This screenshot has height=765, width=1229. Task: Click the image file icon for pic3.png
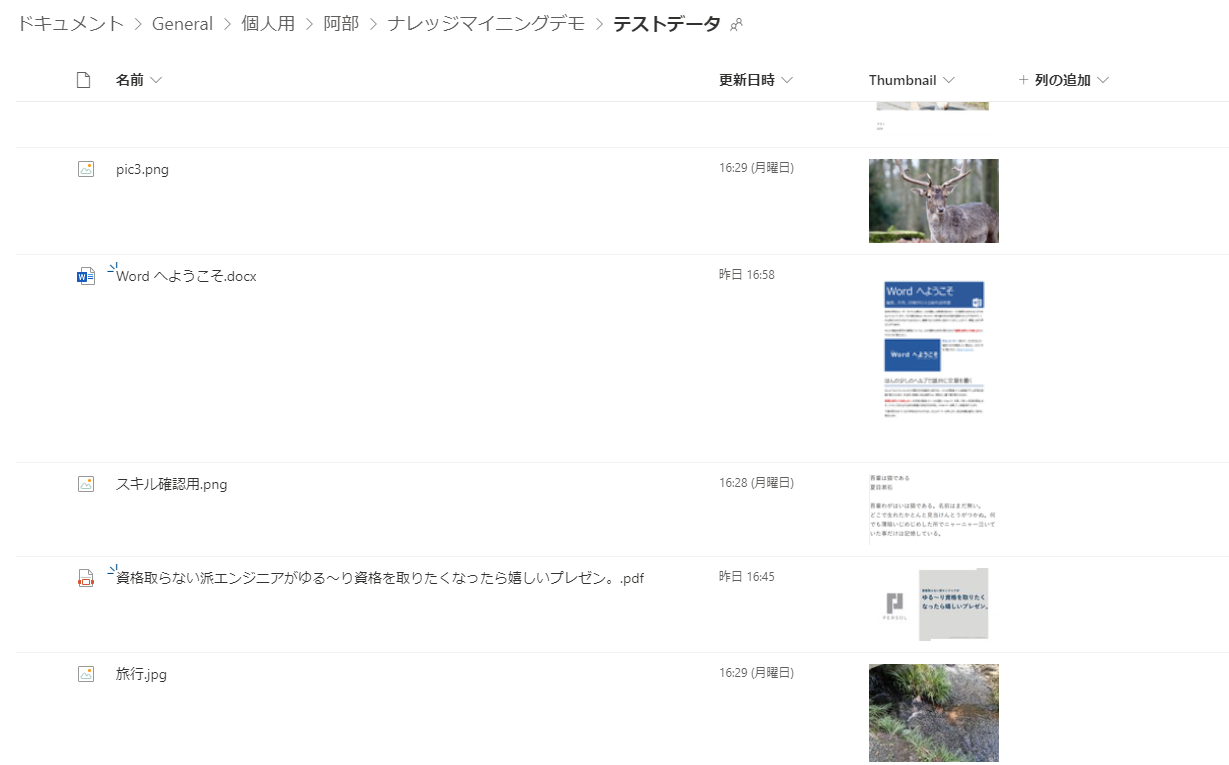[86, 169]
